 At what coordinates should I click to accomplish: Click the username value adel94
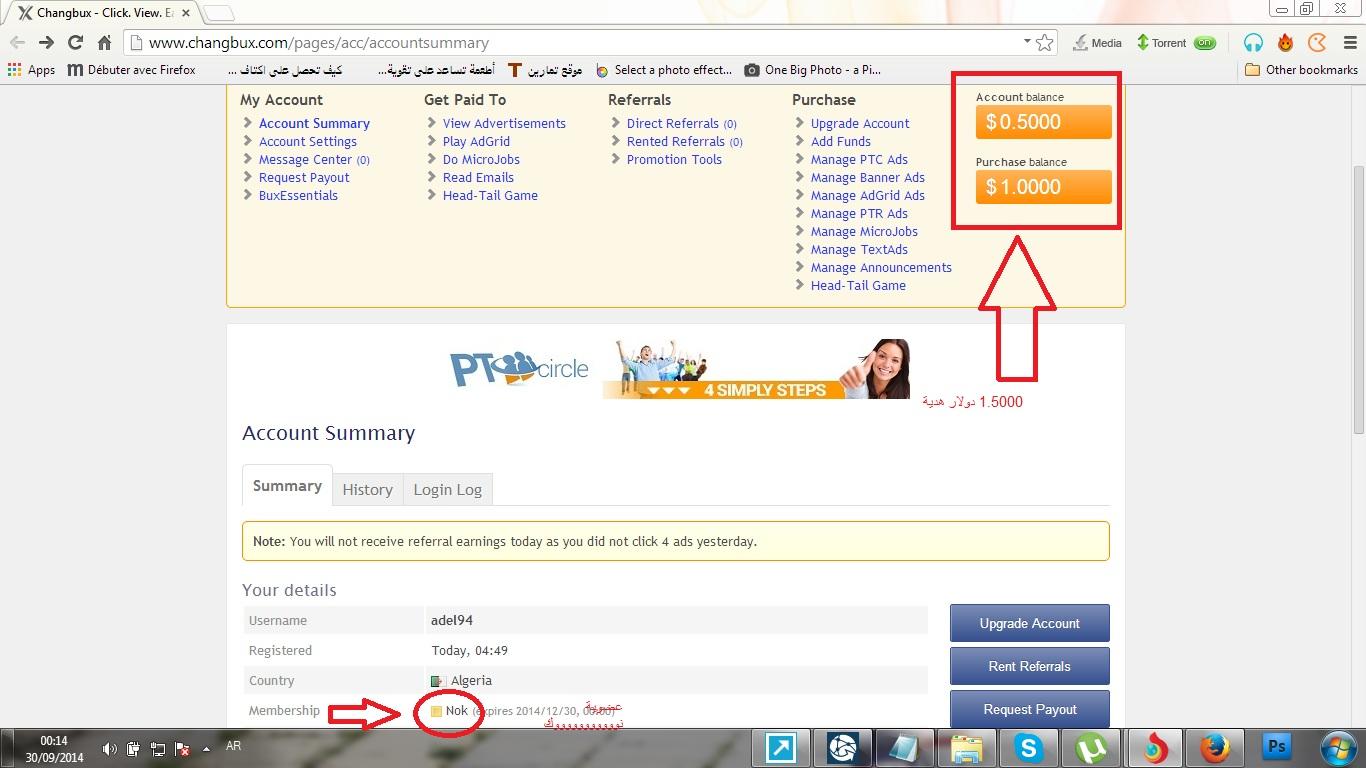point(452,620)
